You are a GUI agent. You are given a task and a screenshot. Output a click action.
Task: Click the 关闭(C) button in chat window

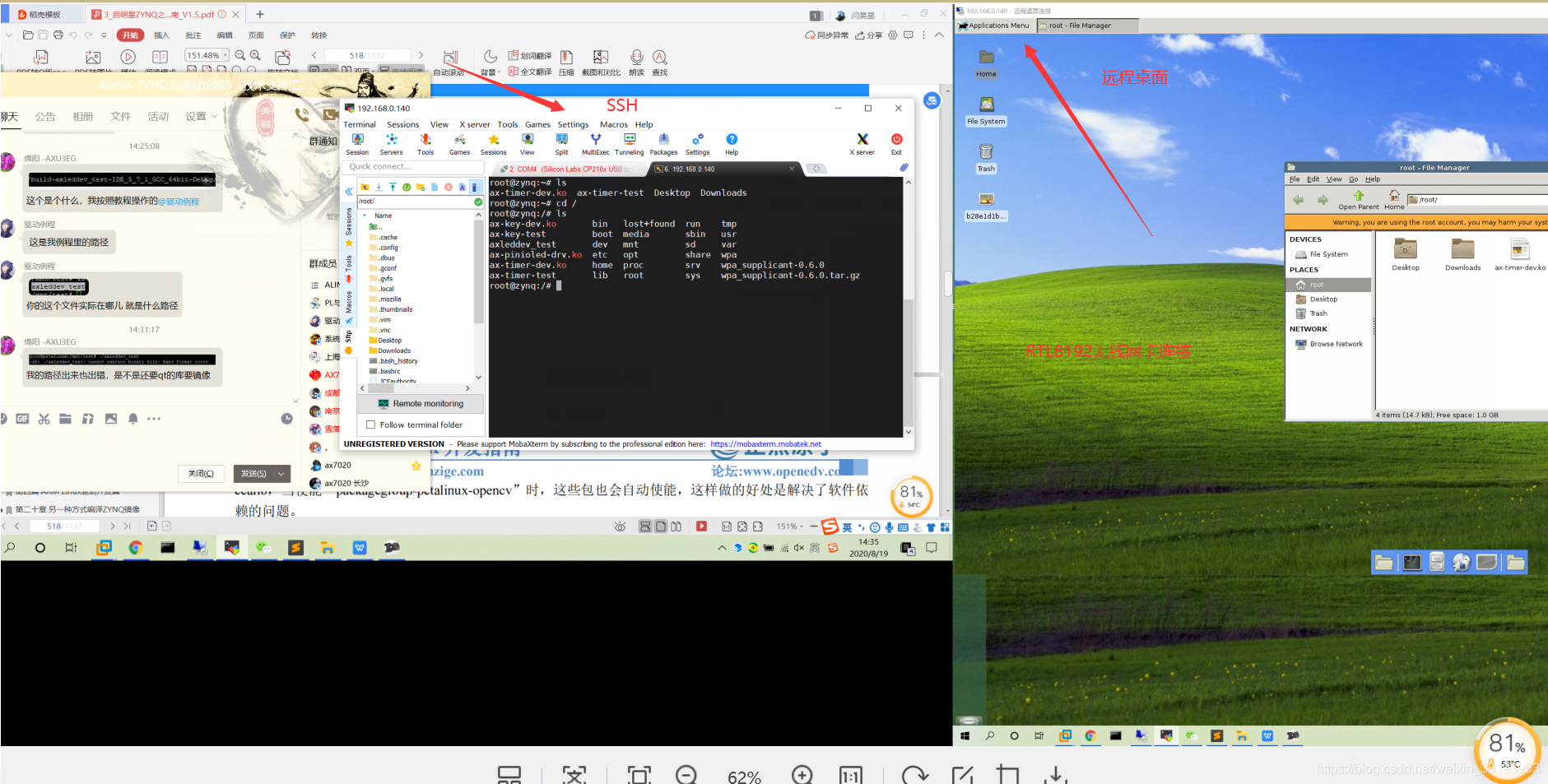(x=201, y=473)
